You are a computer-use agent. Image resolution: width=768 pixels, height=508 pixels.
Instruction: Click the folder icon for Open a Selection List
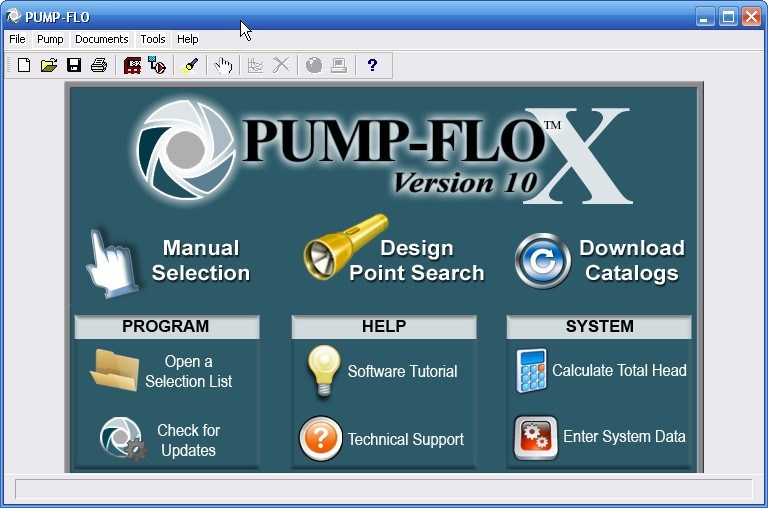point(115,370)
